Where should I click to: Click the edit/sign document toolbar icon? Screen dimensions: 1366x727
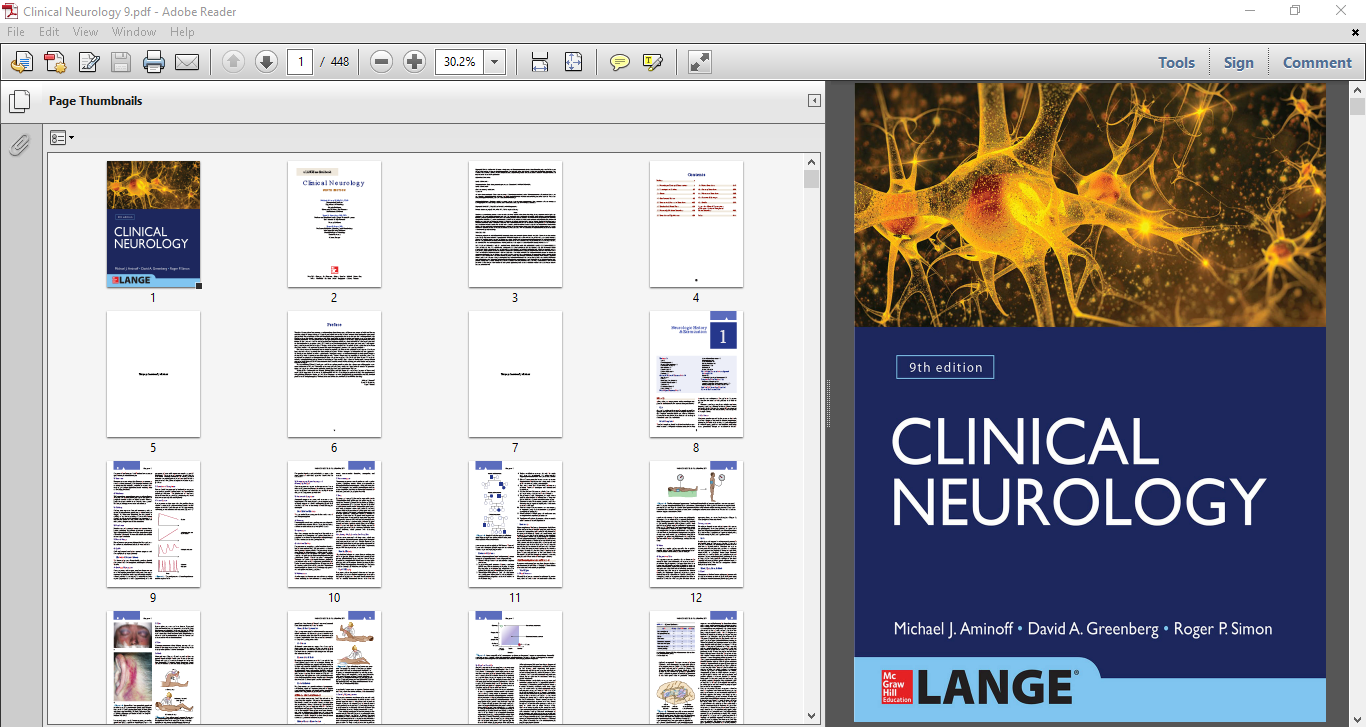pos(88,62)
